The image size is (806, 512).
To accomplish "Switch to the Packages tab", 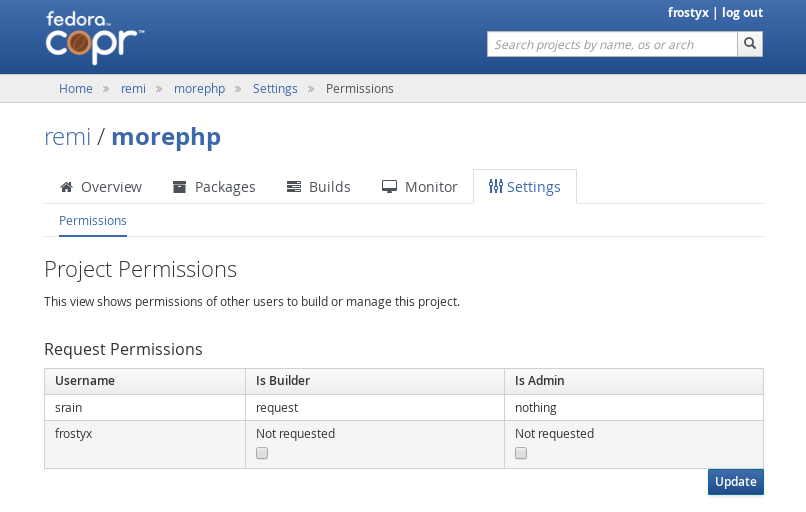I will click(x=214, y=187).
